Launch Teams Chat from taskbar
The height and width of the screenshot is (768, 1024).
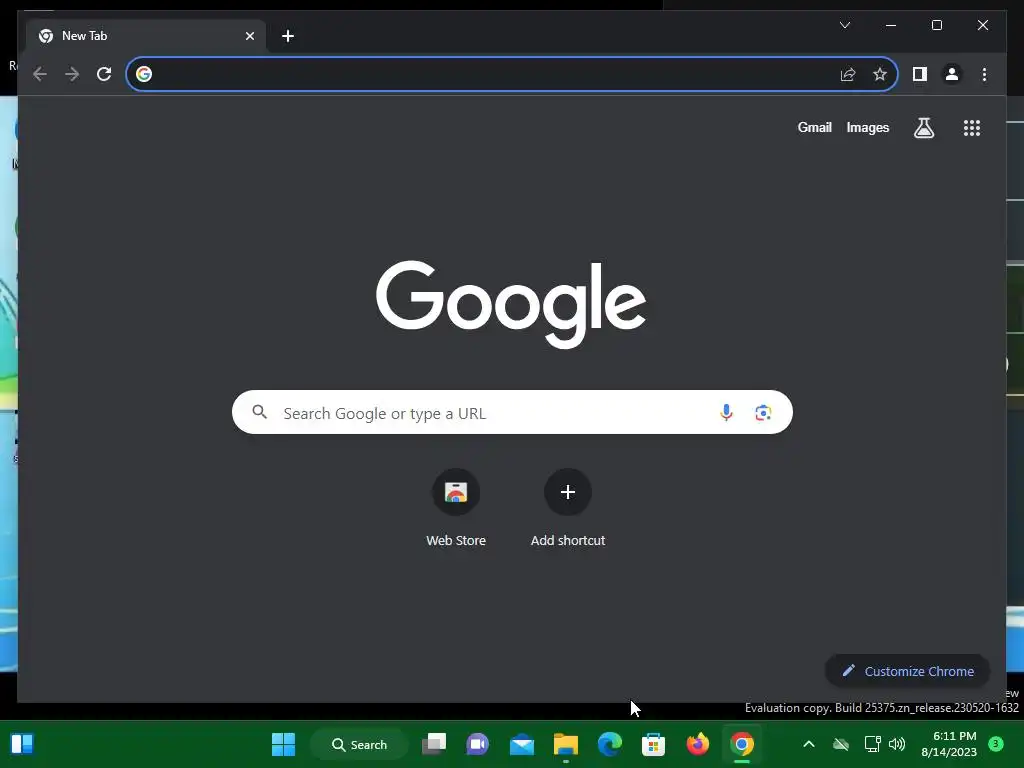click(477, 744)
